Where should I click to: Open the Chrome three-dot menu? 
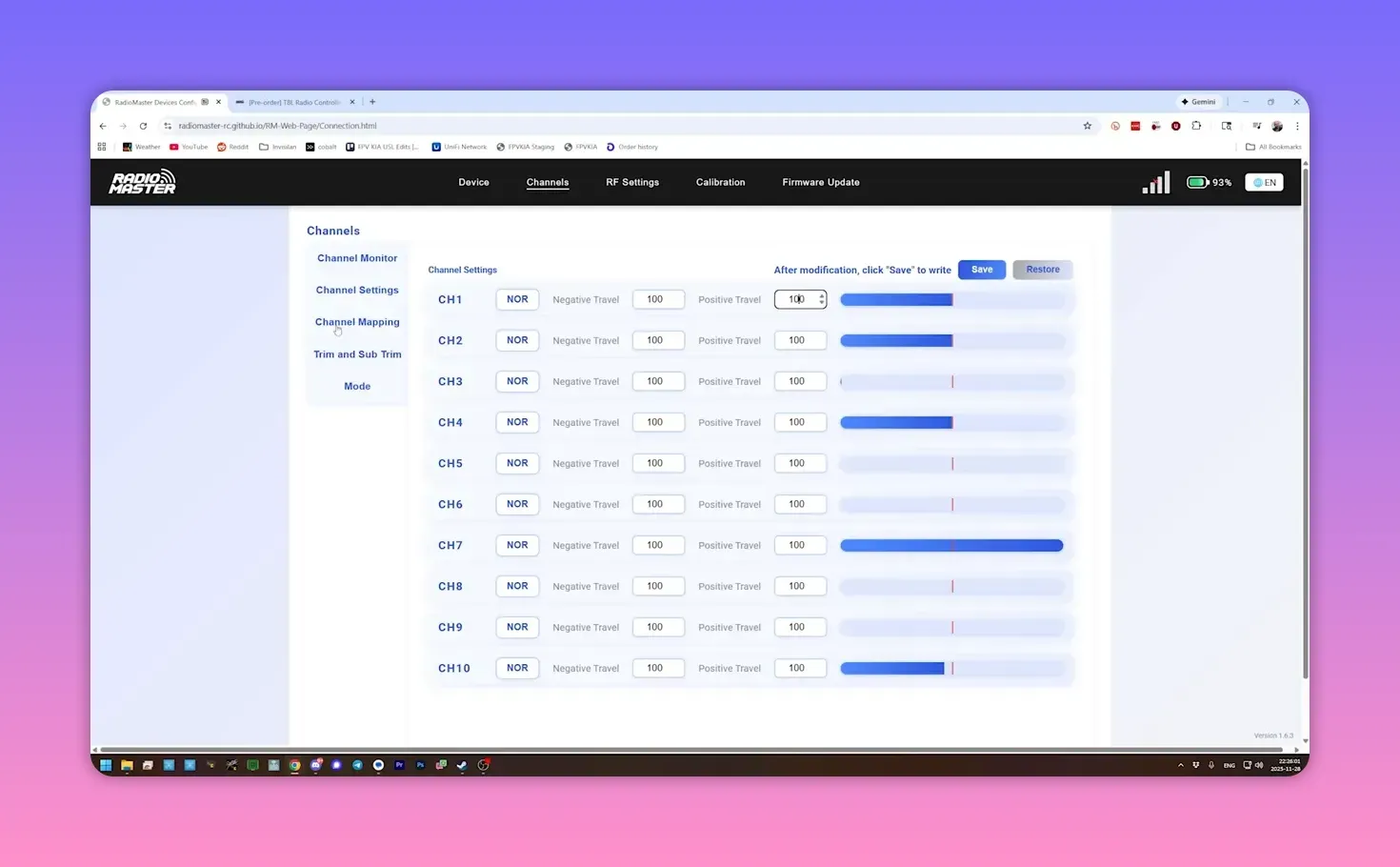click(1298, 125)
